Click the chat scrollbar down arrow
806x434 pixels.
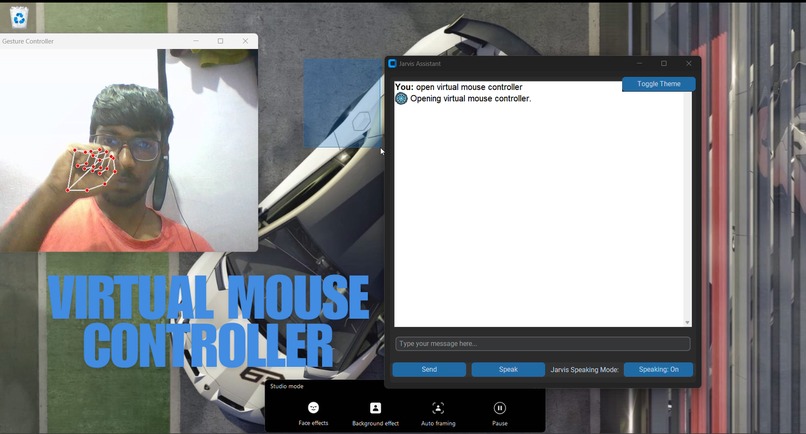tap(687, 322)
